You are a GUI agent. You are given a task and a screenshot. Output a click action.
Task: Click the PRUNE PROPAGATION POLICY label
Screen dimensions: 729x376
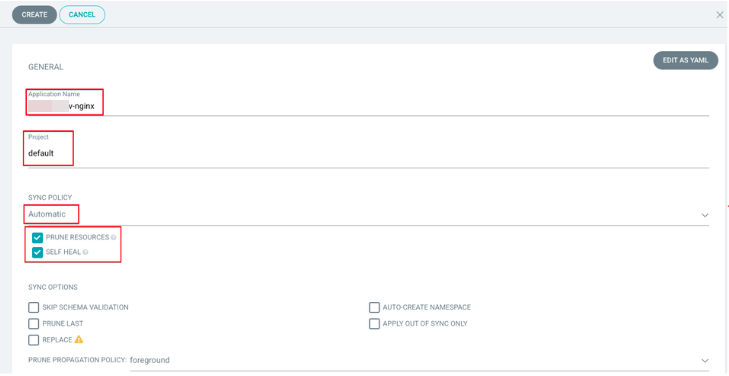pos(77,360)
